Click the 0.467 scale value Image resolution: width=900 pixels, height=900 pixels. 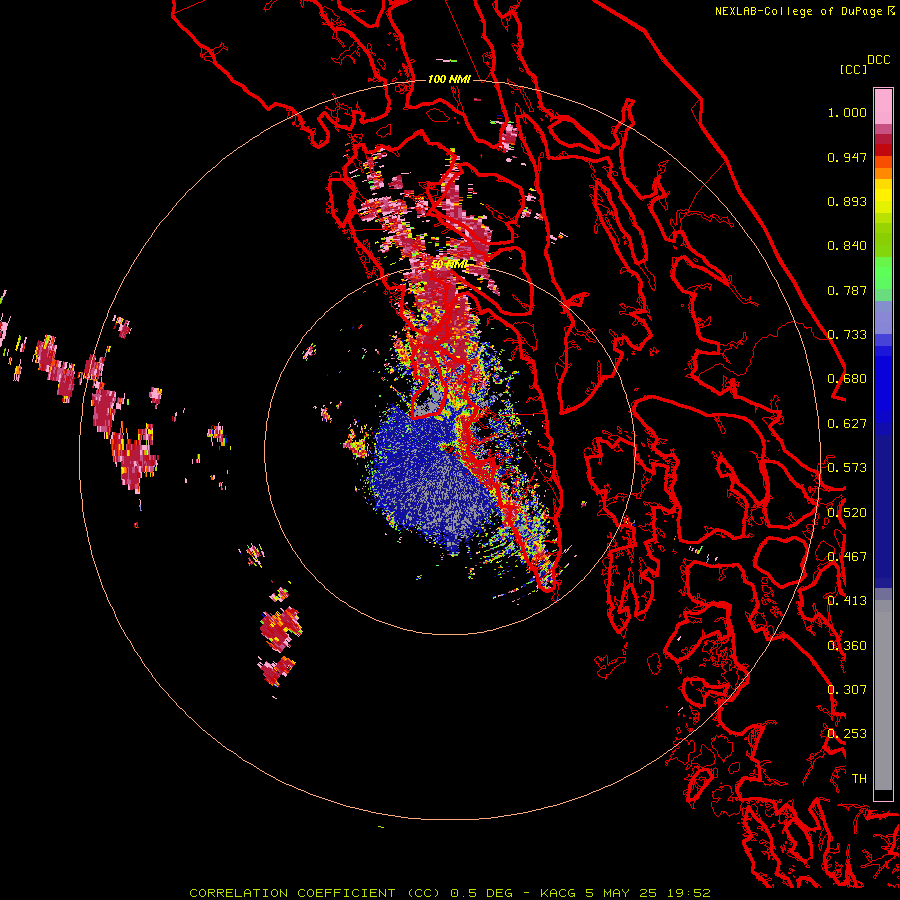pyautogui.click(x=847, y=557)
